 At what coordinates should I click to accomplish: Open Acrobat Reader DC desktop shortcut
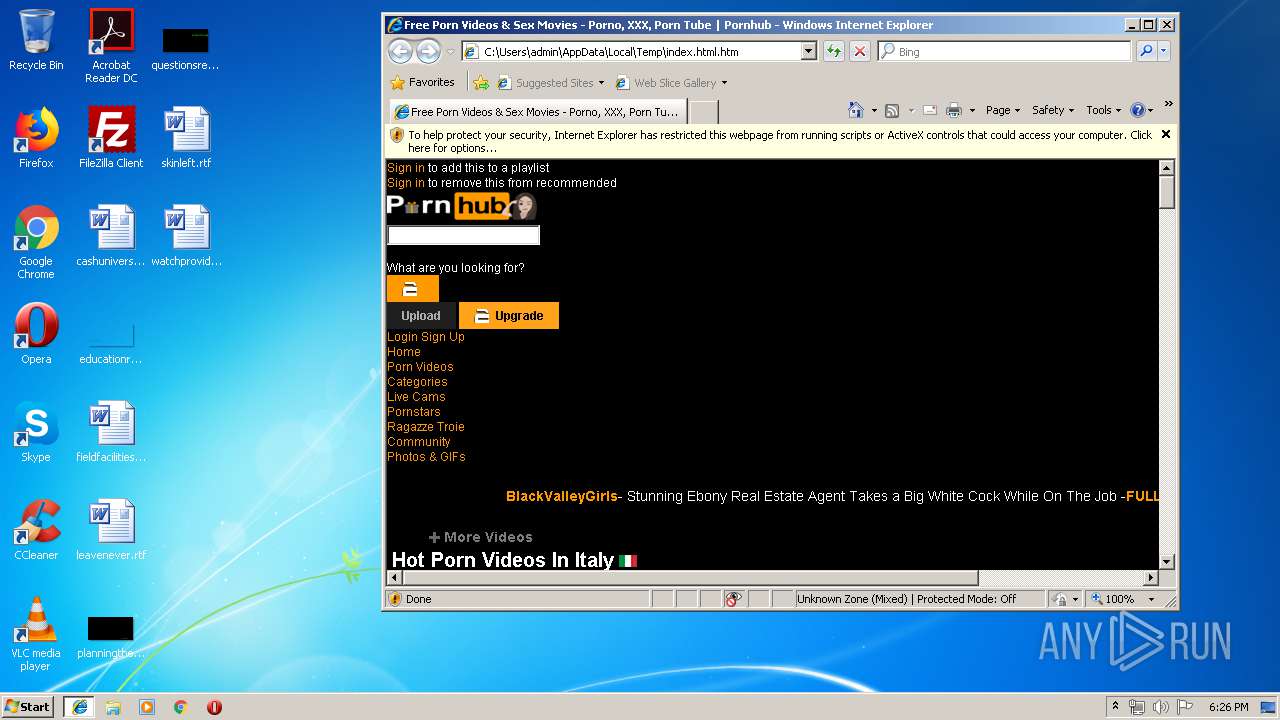tap(111, 45)
